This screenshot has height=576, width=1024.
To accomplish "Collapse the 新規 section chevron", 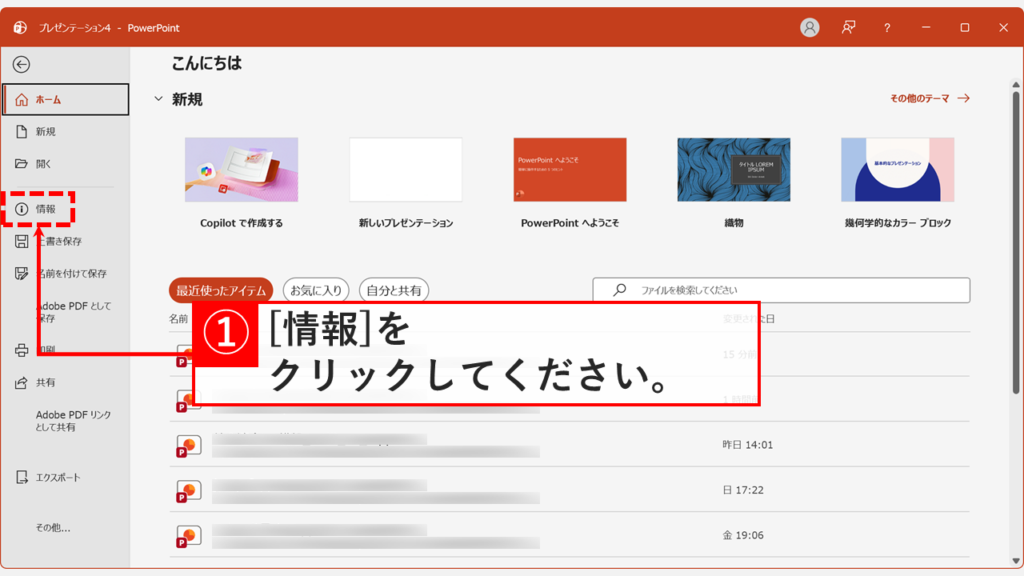I will [x=158, y=99].
